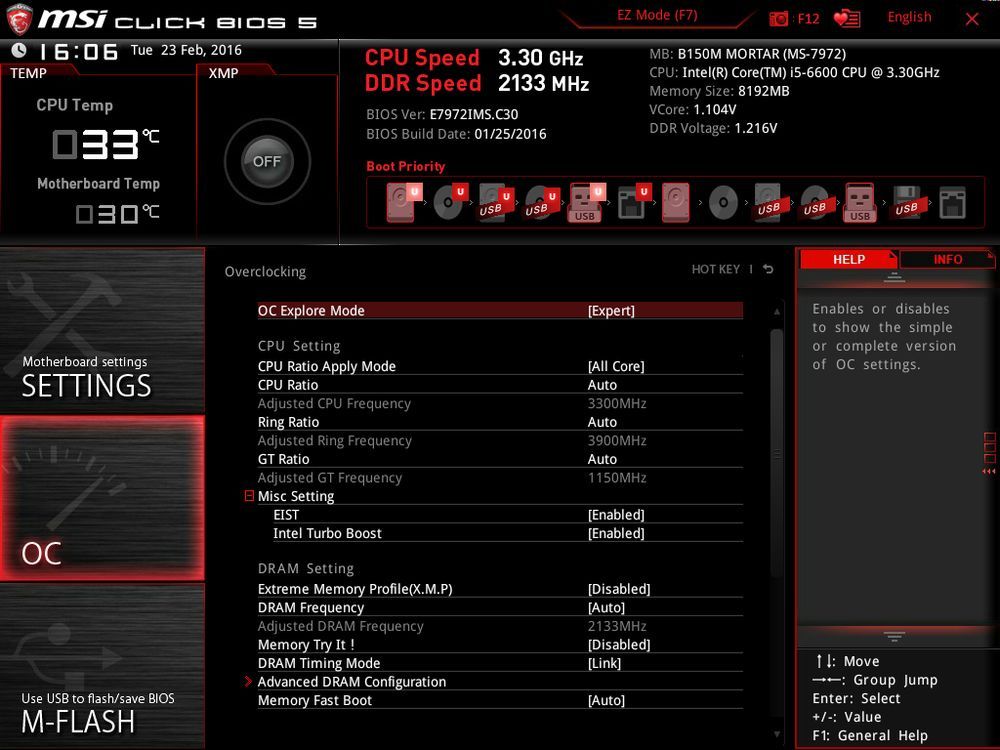Toggle Memory Try It Disabled value
1000x750 pixels.
pos(619,645)
